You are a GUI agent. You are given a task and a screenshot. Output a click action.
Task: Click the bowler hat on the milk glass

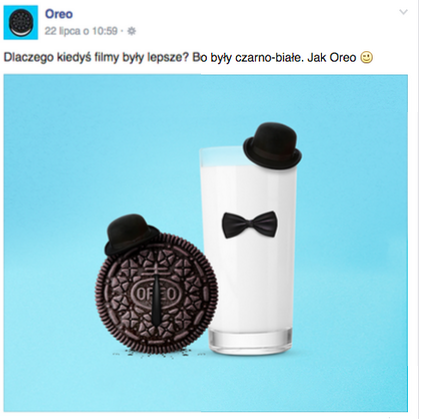pyautogui.click(x=272, y=145)
